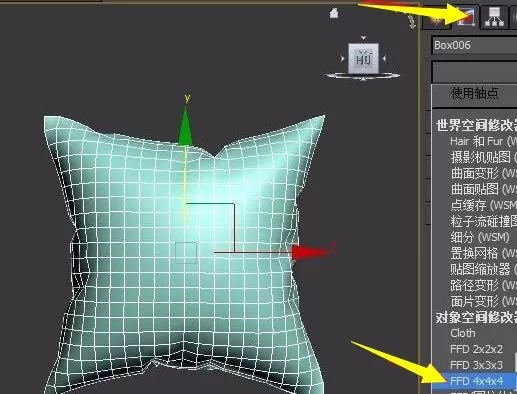Image resolution: width=517 pixels, height=394 pixels.
Task: Click the XY plane handle of the gizmo
Action: point(210,228)
